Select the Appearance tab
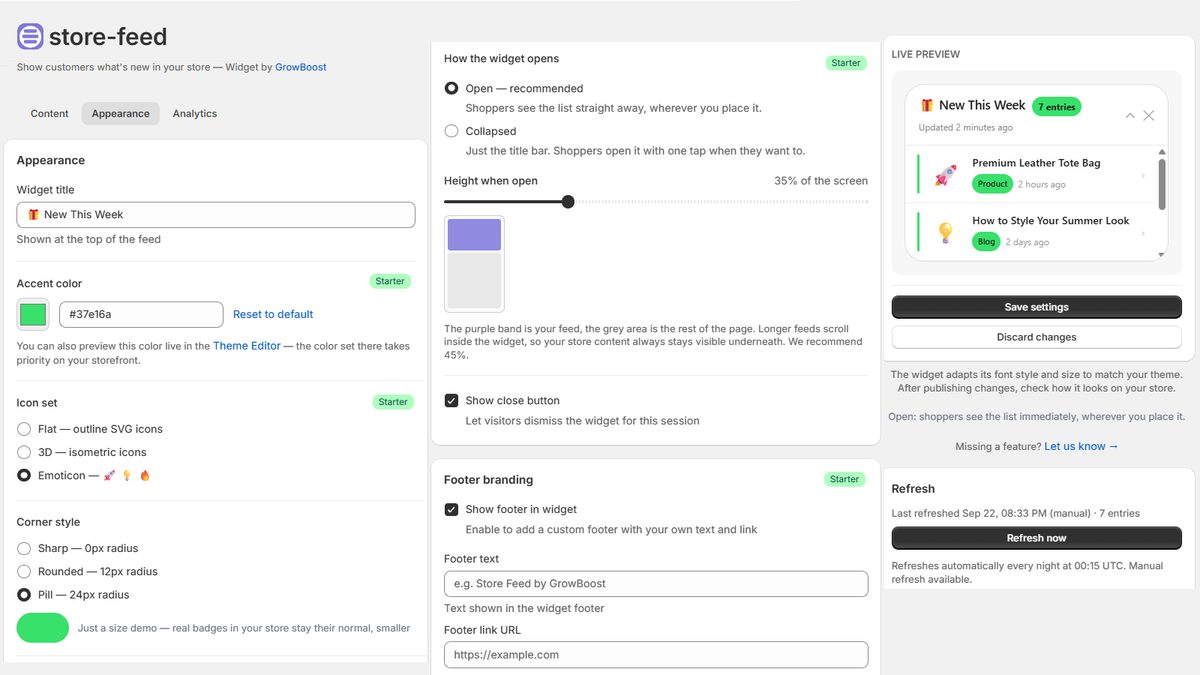Image resolution: width=1200 pixels, height=675 pixels. click(121, 113)
